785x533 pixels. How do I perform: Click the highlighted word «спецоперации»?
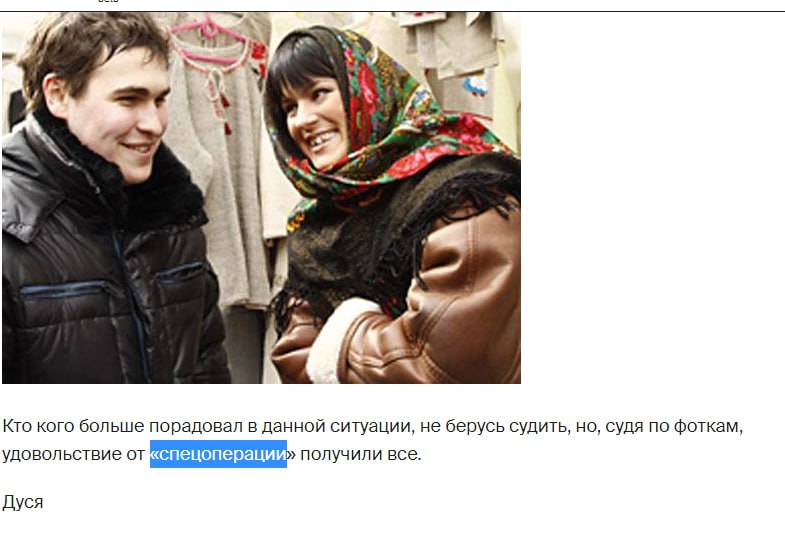click(x=218, y=454)
